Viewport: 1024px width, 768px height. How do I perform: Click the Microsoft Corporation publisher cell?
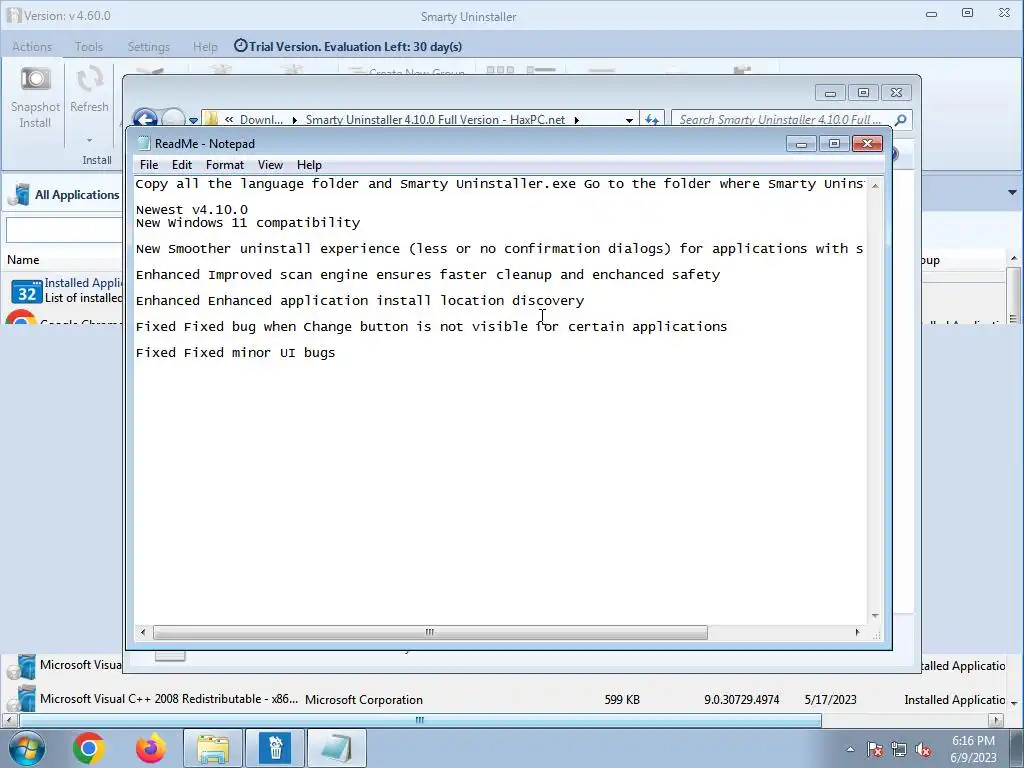364,700
